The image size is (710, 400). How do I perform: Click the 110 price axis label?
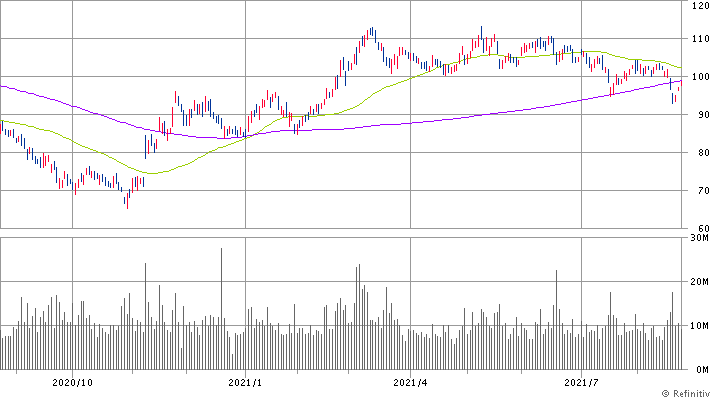click(700, 39)
